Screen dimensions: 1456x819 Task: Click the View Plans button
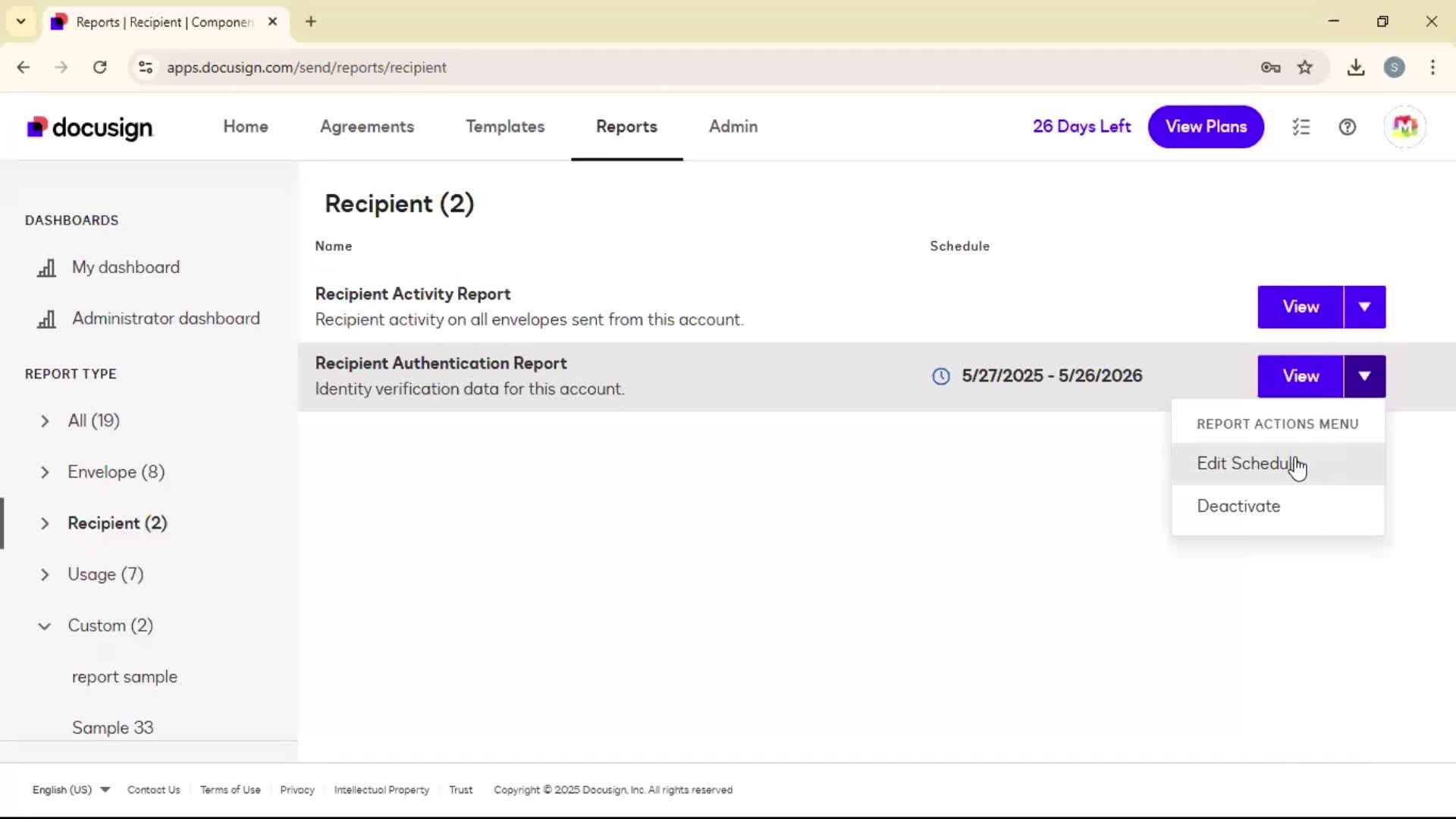pyautogui.click(x=1206, y=127)
